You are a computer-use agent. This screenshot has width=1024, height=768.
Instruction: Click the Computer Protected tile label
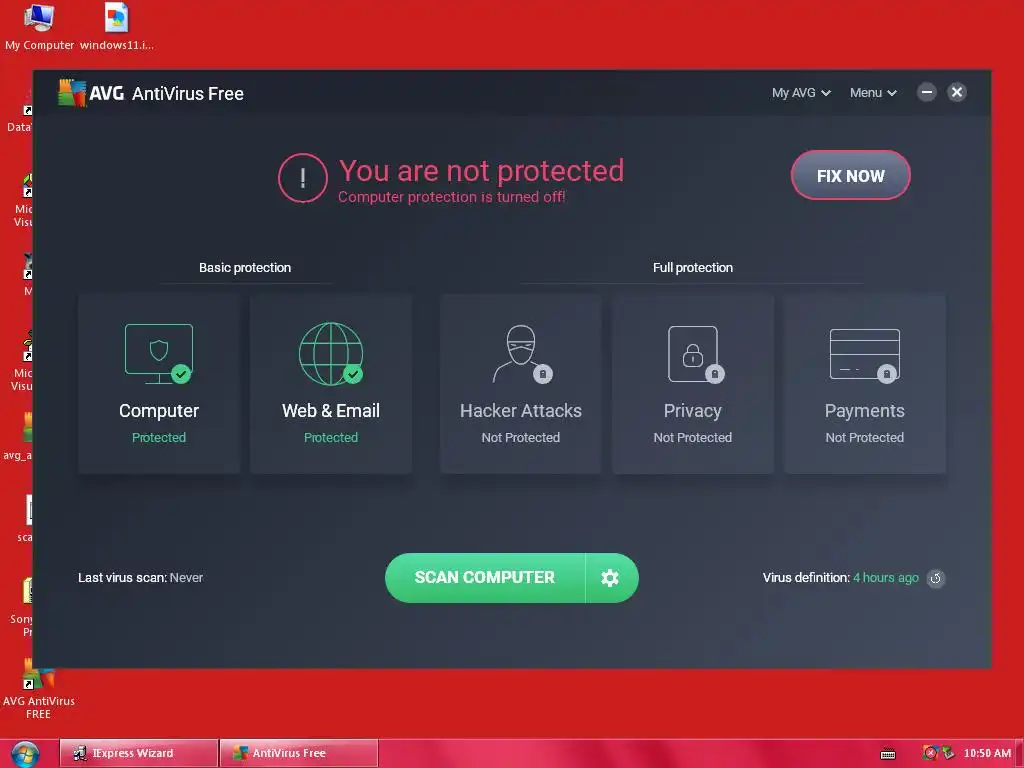[159, 411]
